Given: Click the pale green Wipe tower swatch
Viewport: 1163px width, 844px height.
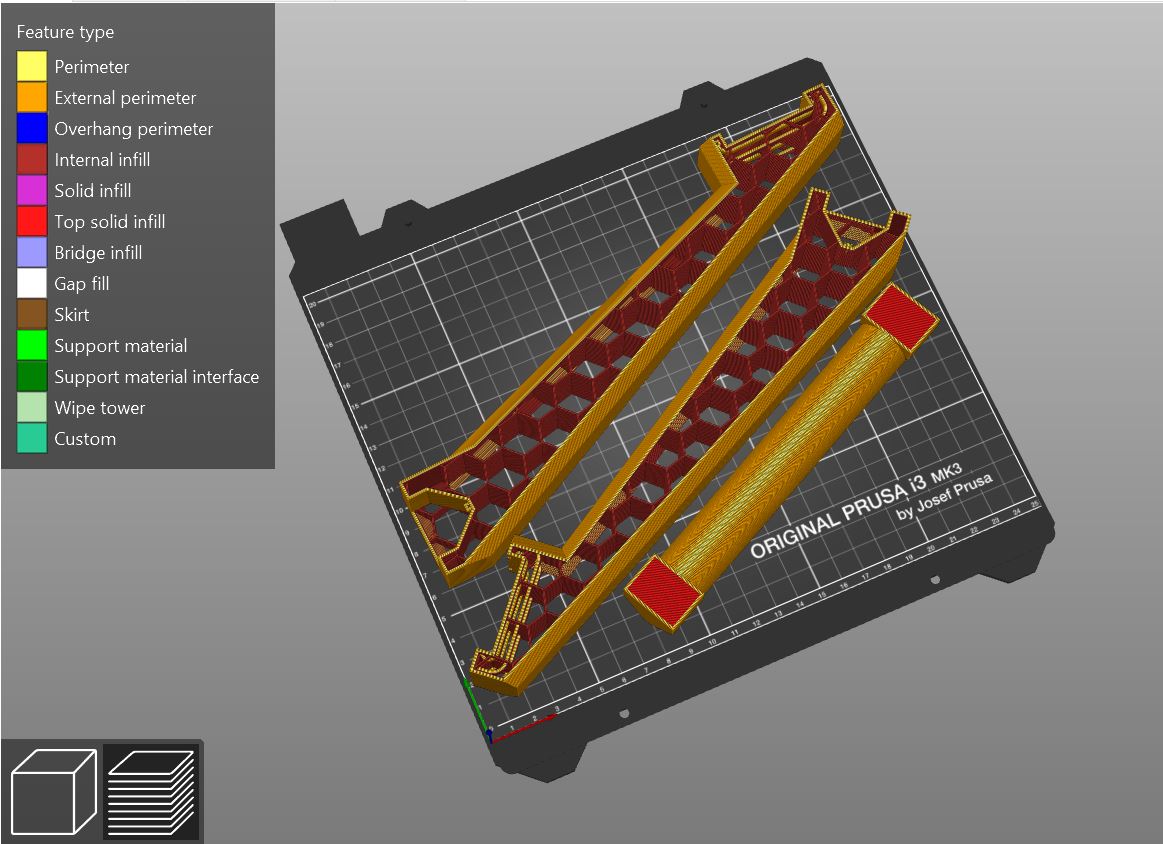Looking at the screenshot, I should point(32,408).
